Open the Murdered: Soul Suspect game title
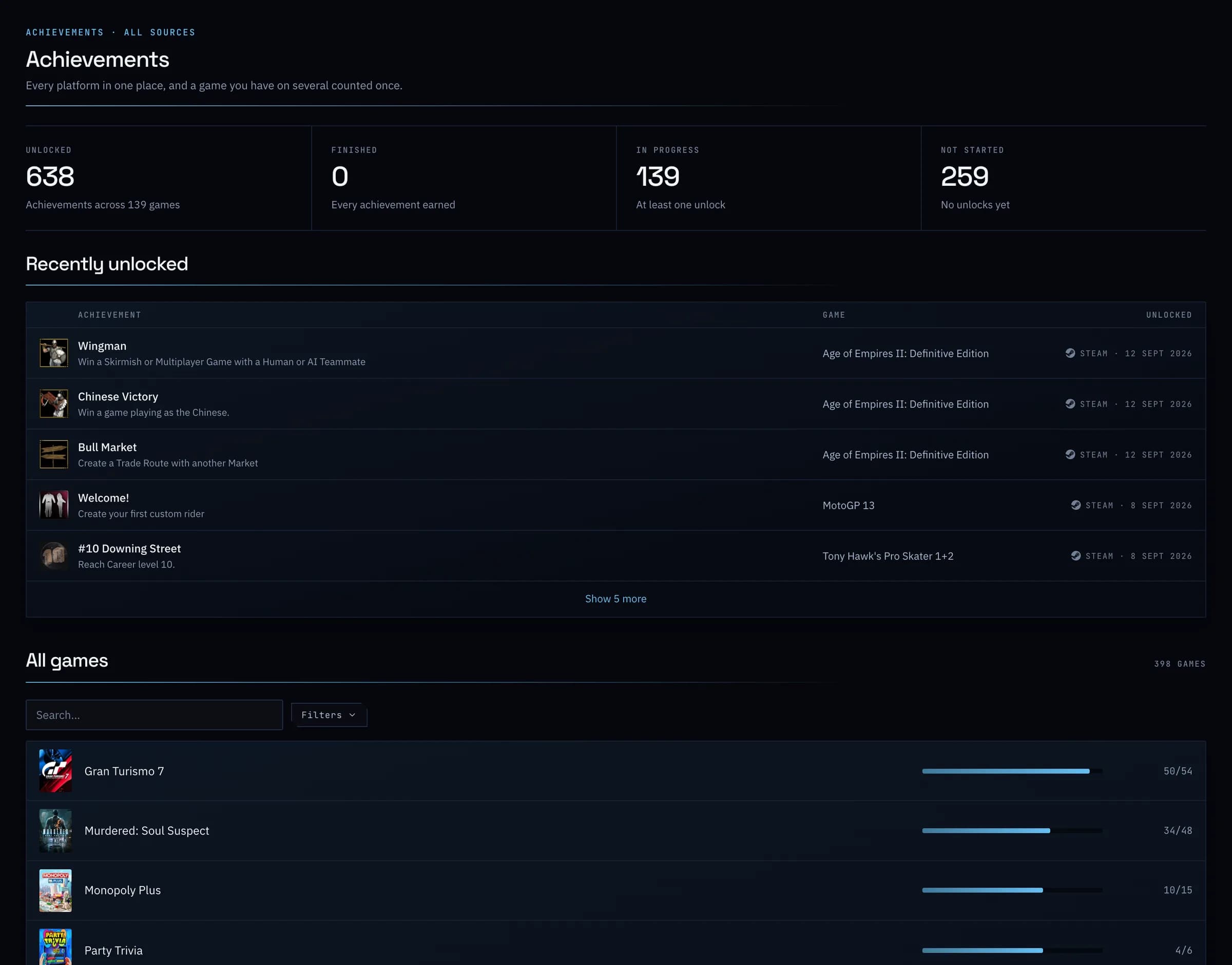 (147, 831)
